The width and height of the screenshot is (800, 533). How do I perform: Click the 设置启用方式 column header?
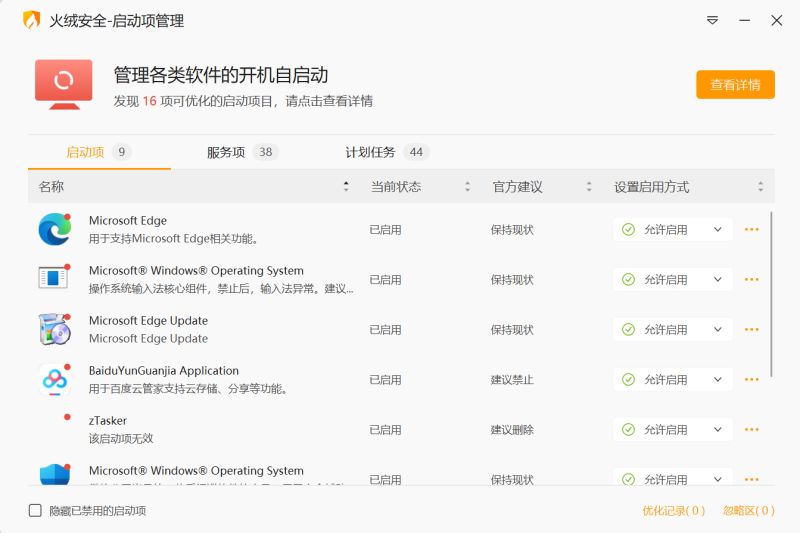652,187
